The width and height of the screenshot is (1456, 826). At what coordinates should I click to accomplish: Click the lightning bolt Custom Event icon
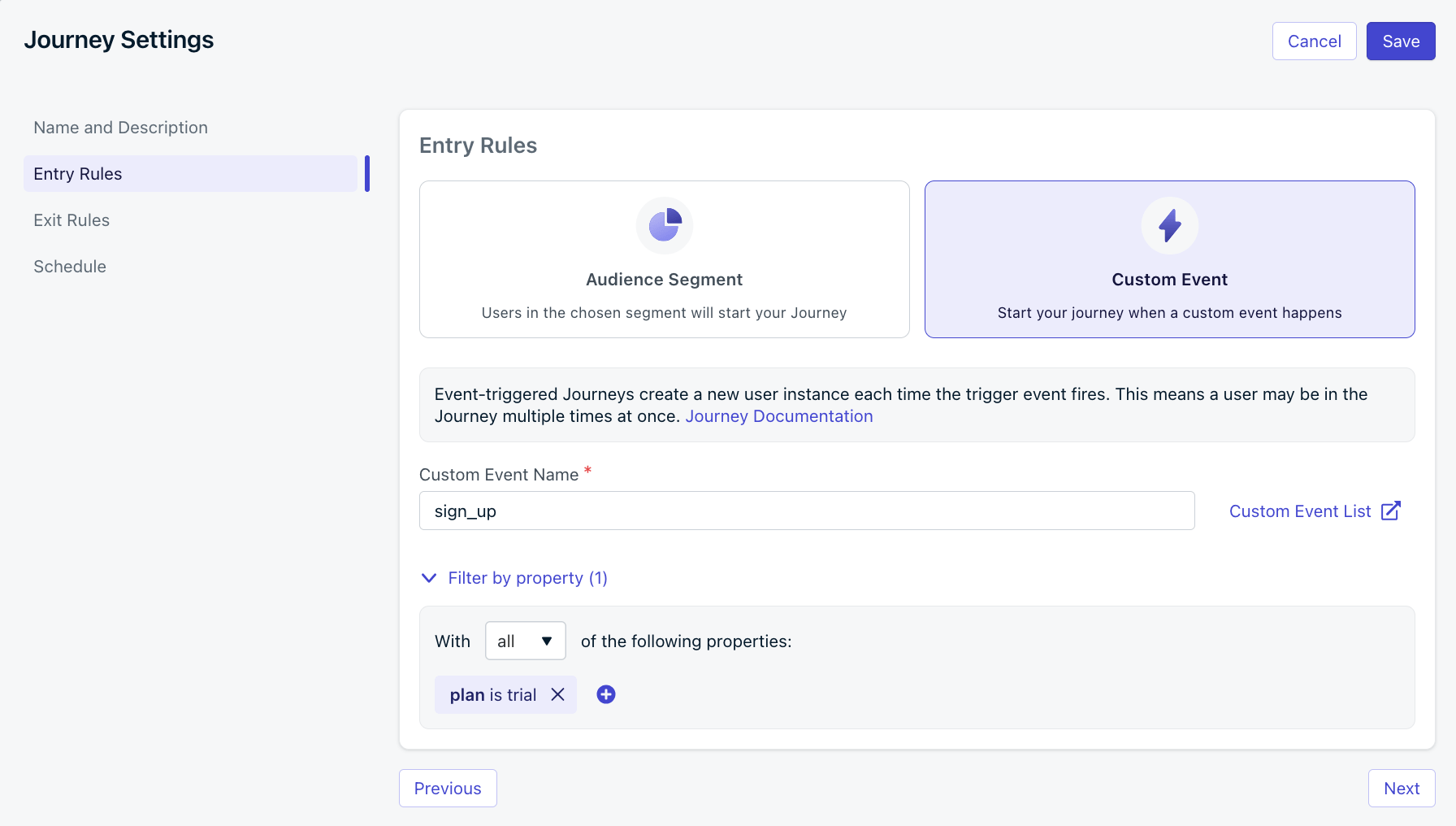(1169, 225)
